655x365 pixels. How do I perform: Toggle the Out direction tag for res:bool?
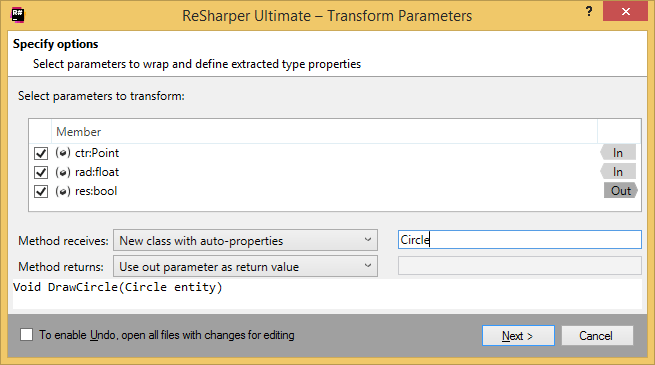621,190
